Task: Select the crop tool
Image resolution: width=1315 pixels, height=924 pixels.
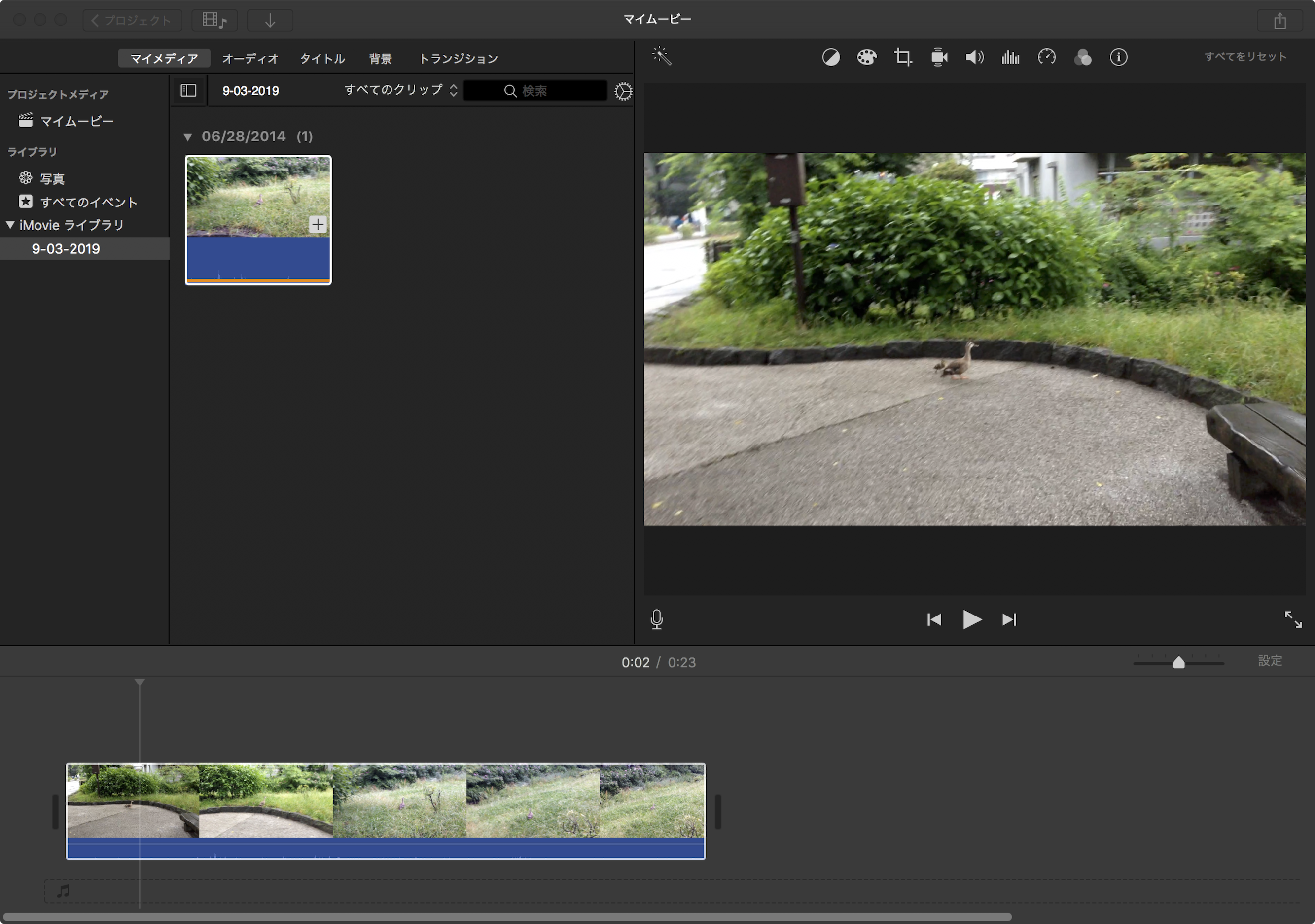Action: [903, 57]
